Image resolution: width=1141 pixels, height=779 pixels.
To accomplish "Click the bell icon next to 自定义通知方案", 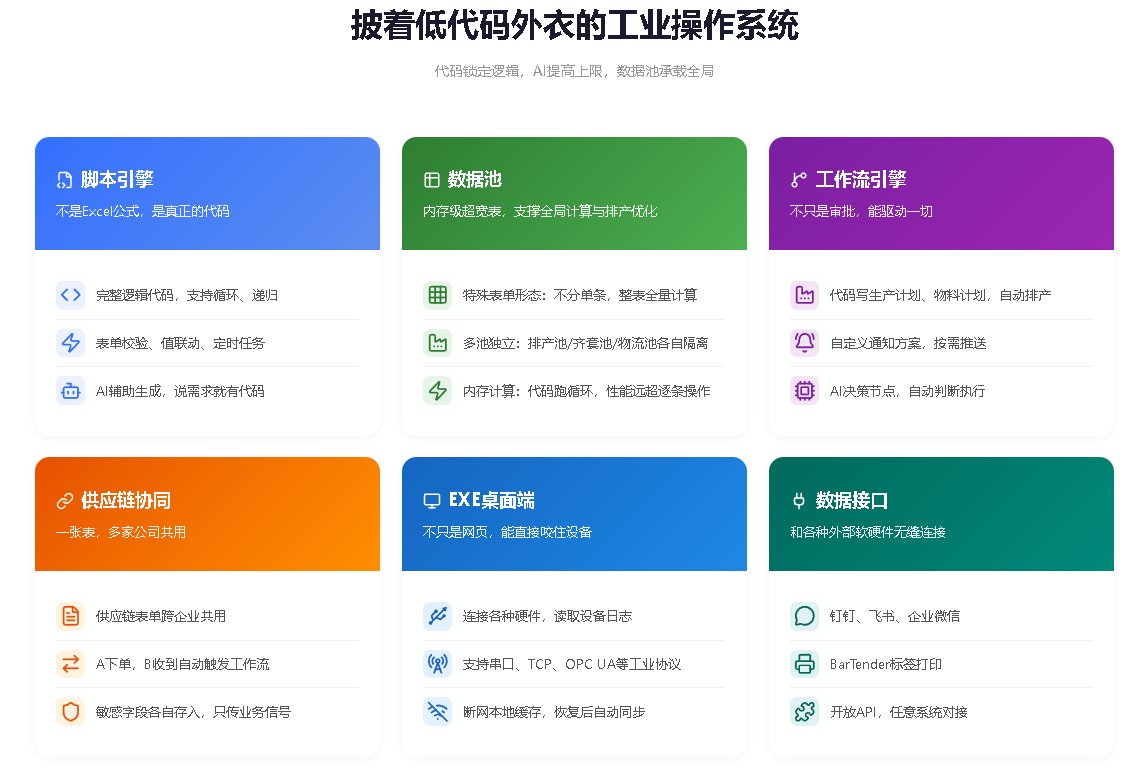I will (804, 343).
